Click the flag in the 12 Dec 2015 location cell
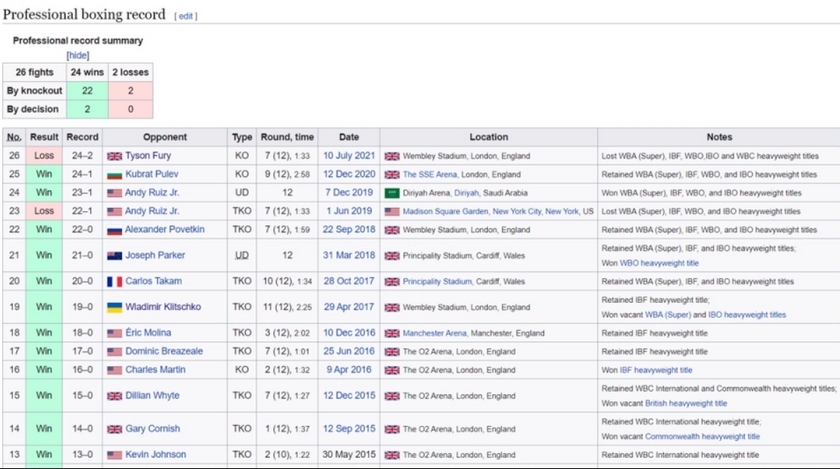The image size is (840, 469). click(x=392, y=396)
